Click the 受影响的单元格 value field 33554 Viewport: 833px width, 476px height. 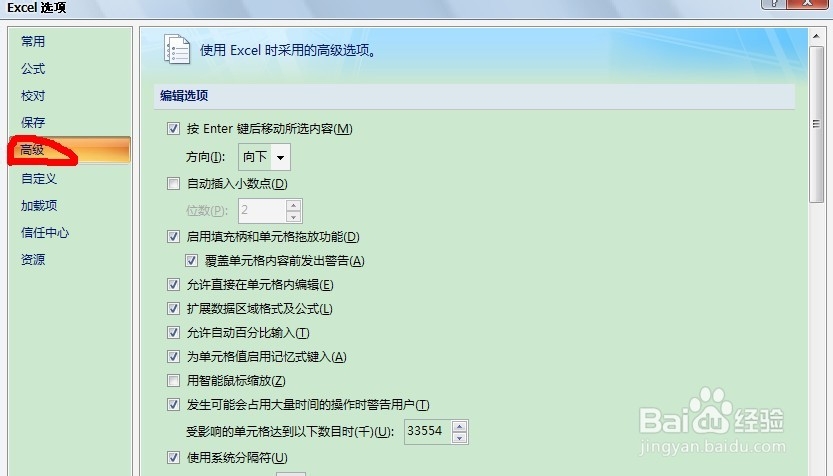(x=428, y=431)
